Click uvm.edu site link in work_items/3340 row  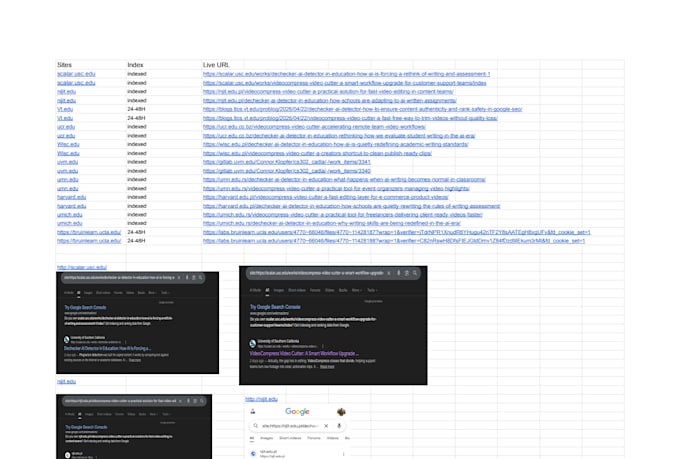click(x=68, y=171)
